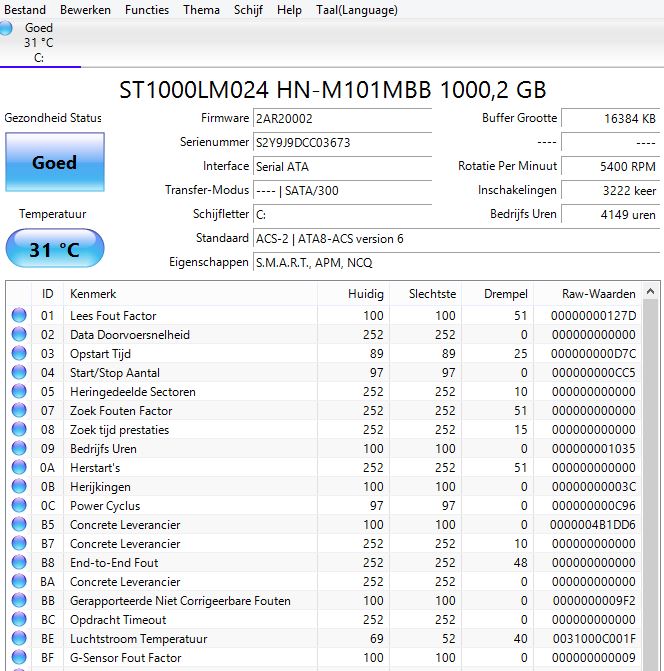The height and width of the screenshot is (671, 664).
Task: Click the status orb beside Opstart Tijd
Action: pos(19,354)
